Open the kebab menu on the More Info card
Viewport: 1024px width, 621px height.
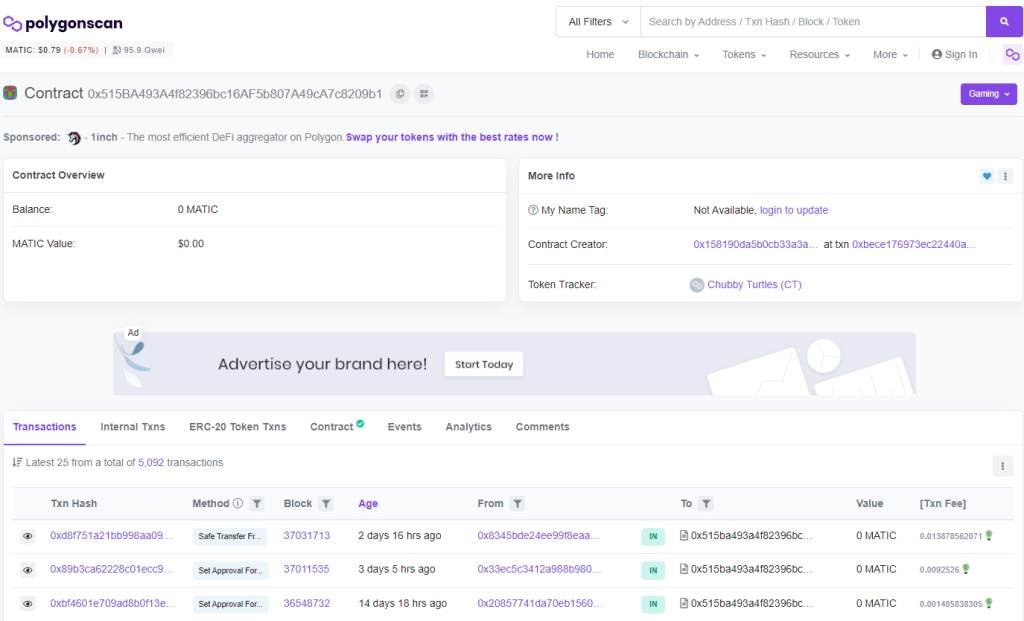tap(1005, 176)
